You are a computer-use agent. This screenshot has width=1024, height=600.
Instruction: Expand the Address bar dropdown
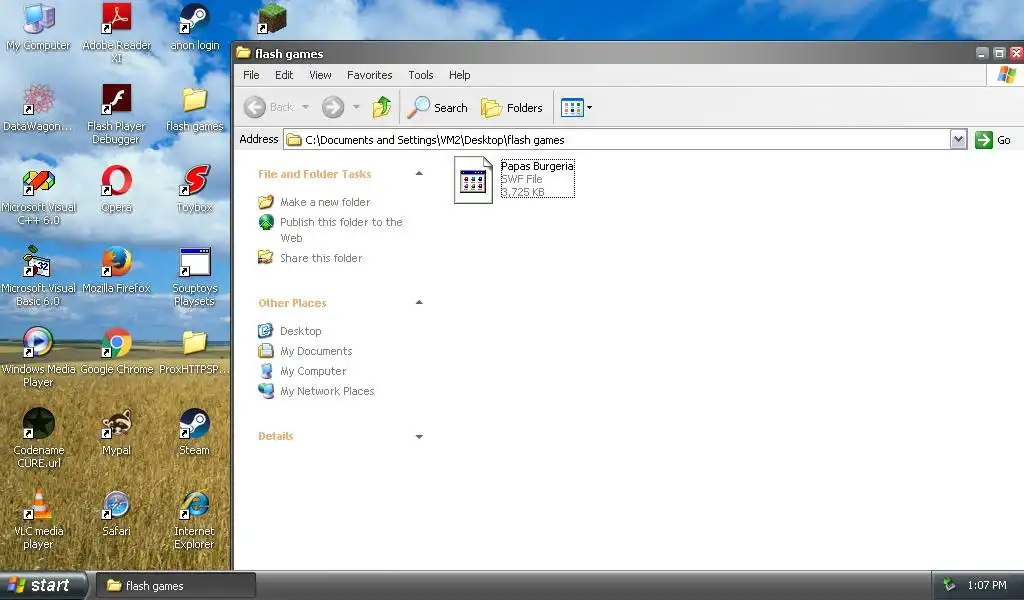pyautogui.click(x=958, y=139)
